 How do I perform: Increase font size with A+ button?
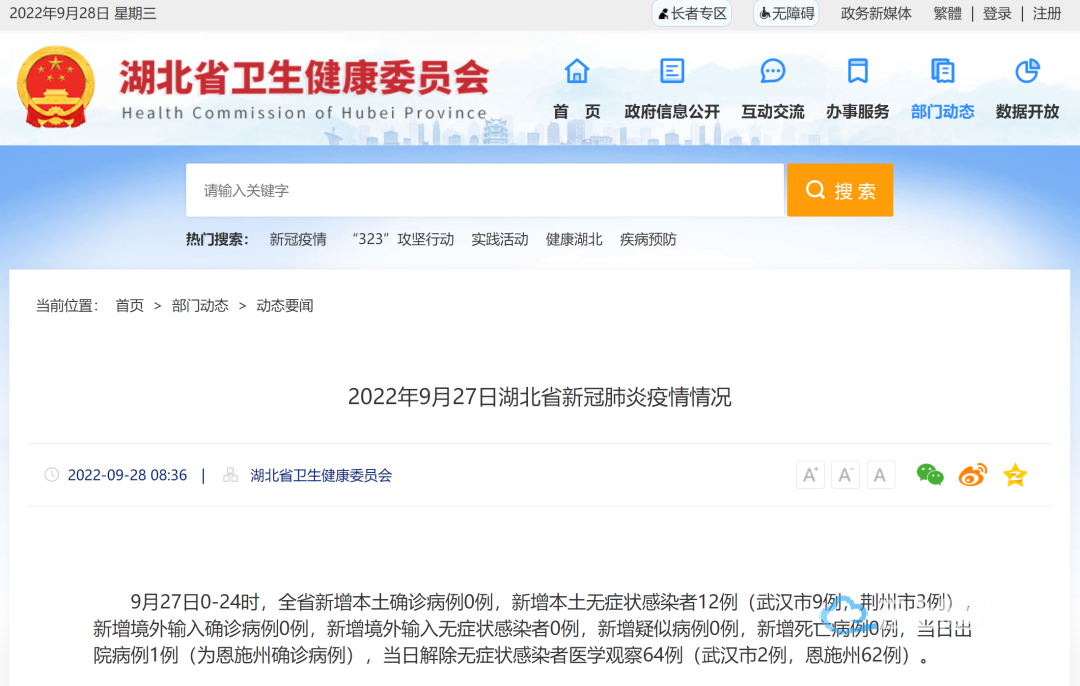click(810, 475)
